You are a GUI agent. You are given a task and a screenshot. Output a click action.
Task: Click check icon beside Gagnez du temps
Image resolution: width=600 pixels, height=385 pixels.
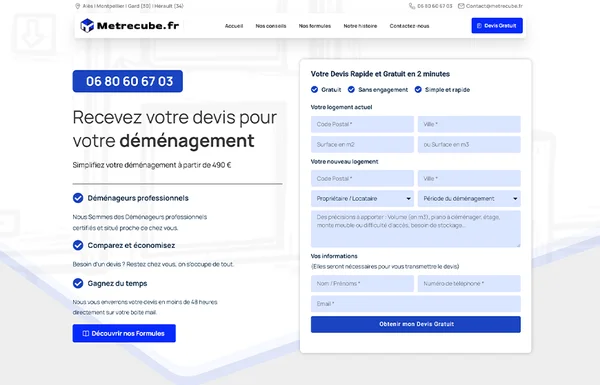pyautogui.click(x=78, y=283)
